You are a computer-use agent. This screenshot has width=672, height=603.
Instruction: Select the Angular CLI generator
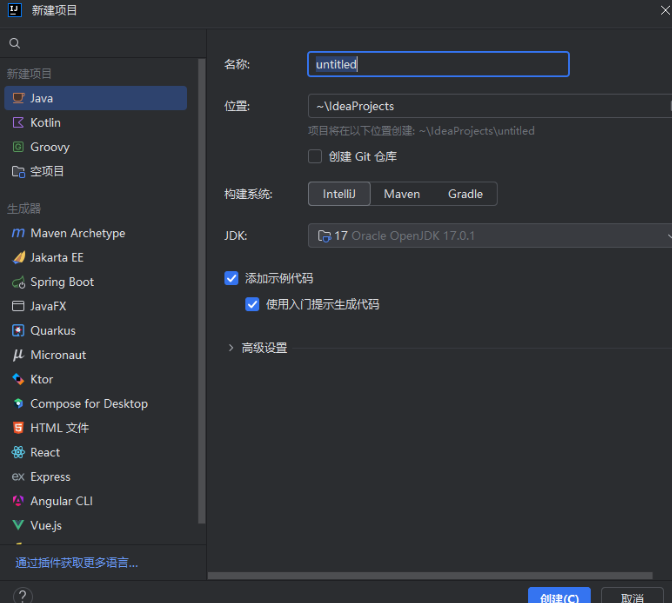[x=96, y=501]
